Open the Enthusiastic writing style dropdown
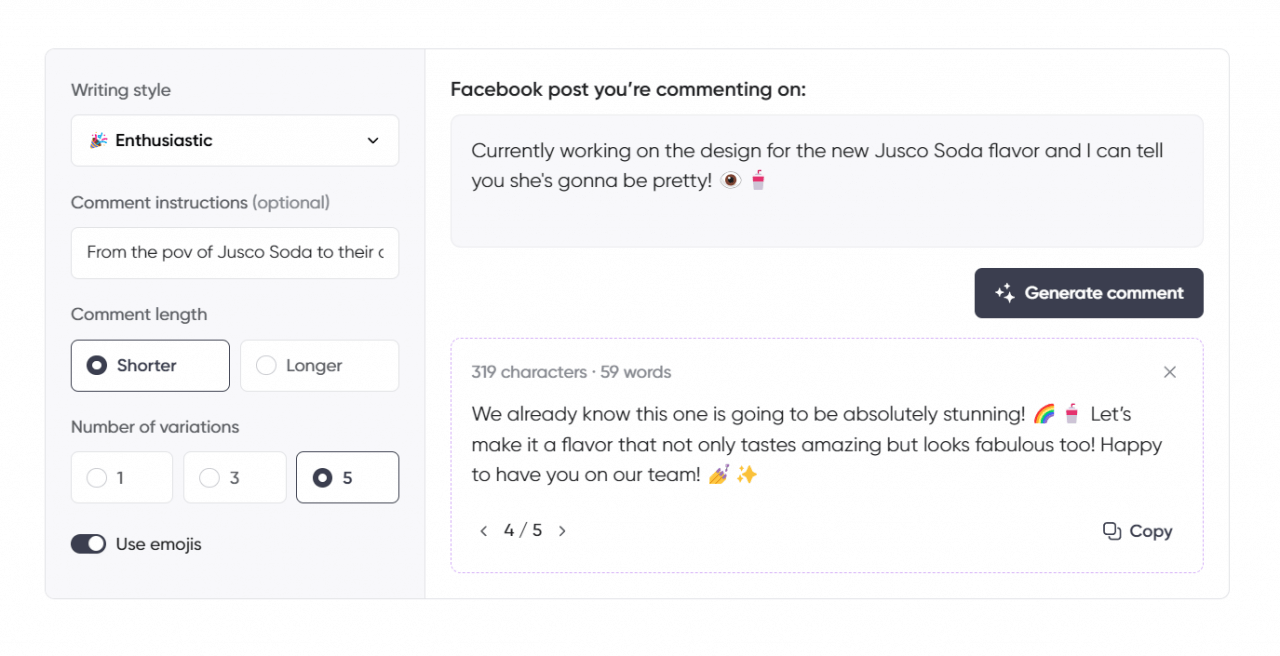This screenshot has height=656, width=1280. (234, 140)
